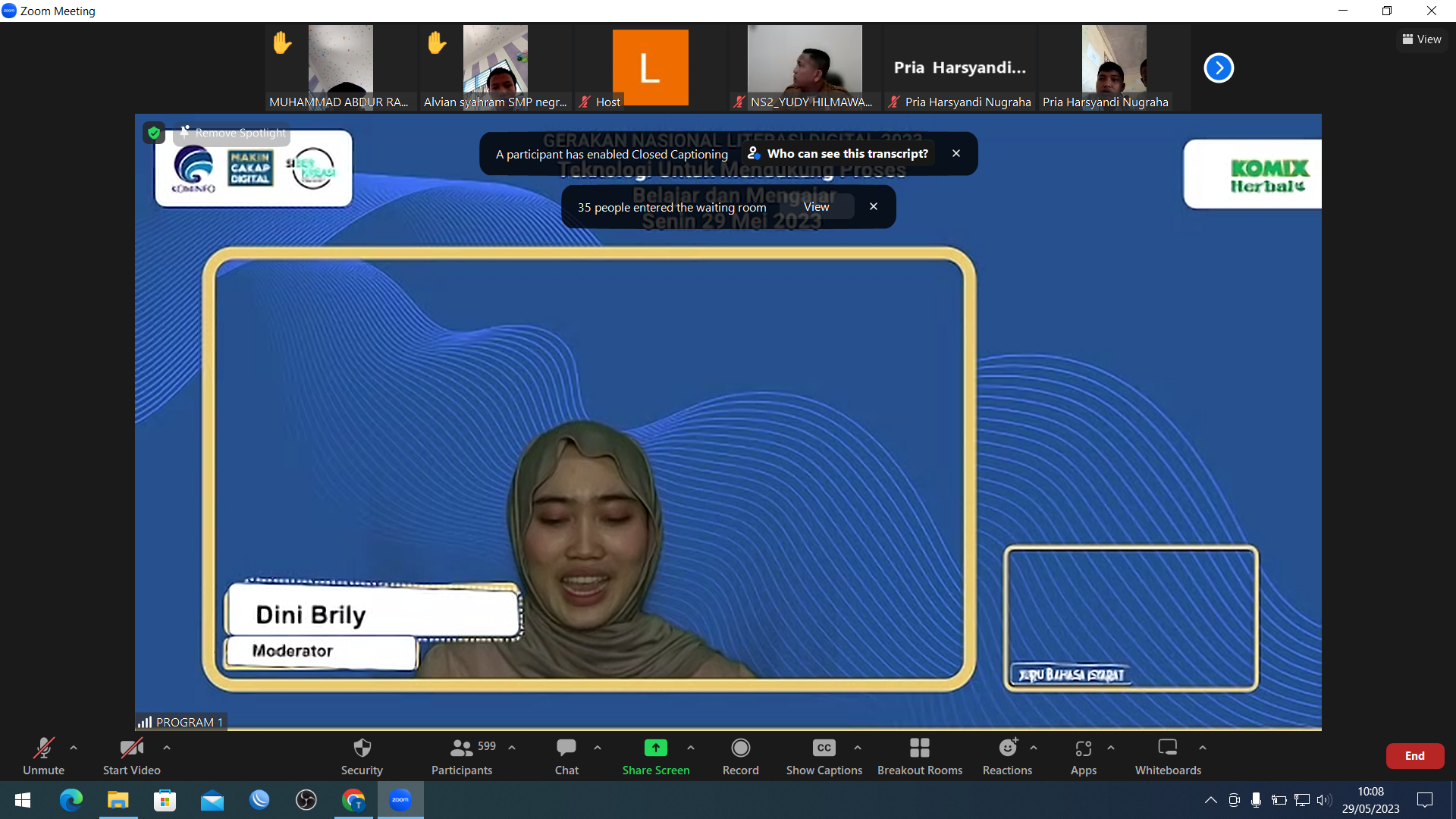The width and height of the screenshot is (1456, 819).
Task: Expand chat options arrow
Action: tap(598, 748)
